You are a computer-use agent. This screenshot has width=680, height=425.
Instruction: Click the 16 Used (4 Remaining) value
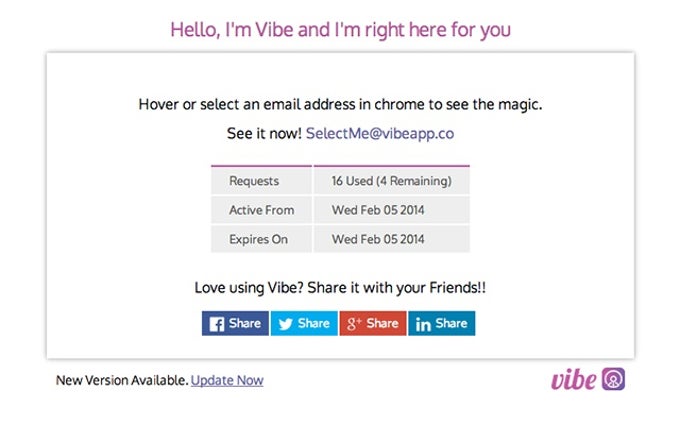(392, 181)
